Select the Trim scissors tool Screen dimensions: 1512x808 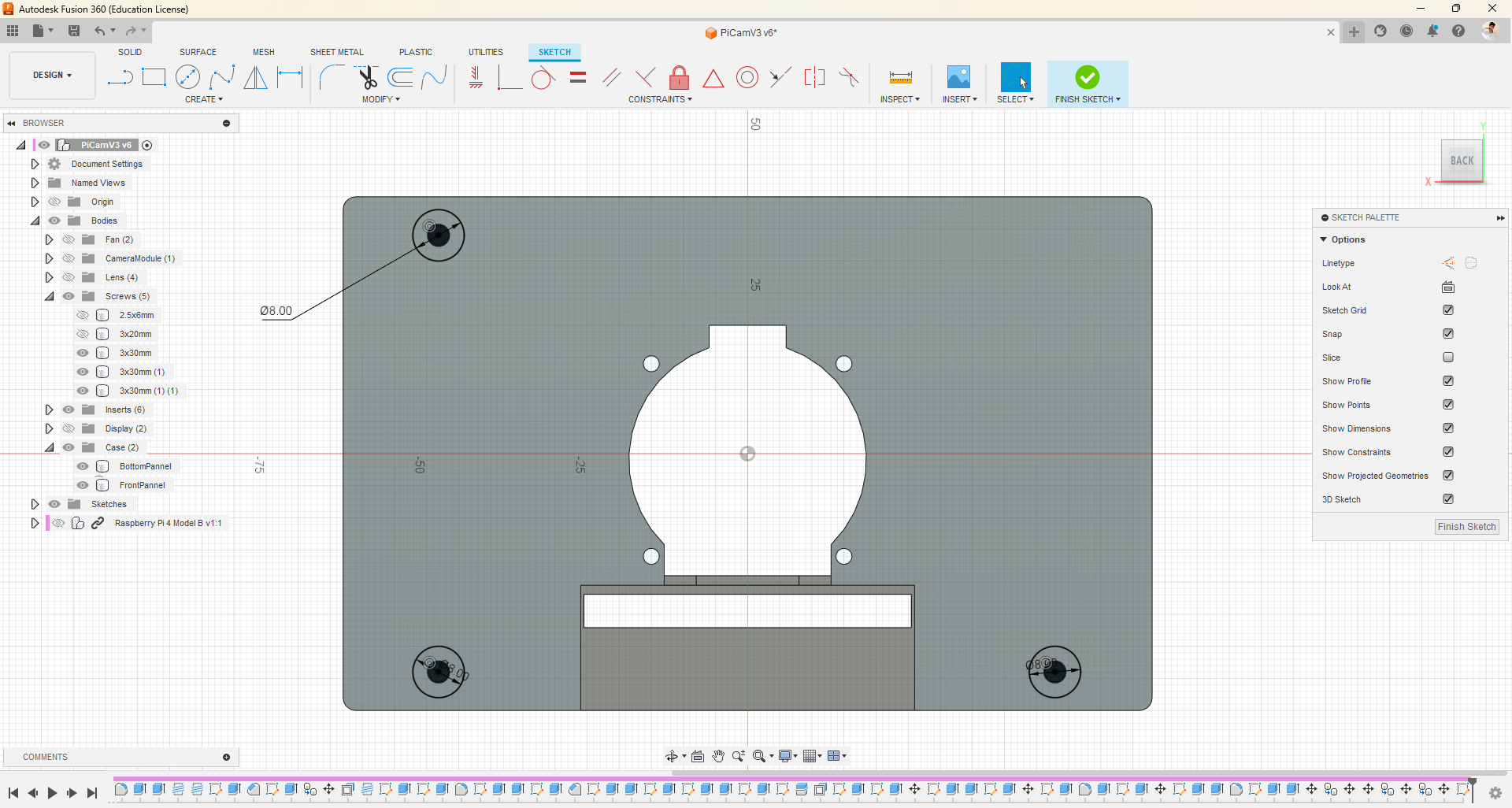[367, 77]
